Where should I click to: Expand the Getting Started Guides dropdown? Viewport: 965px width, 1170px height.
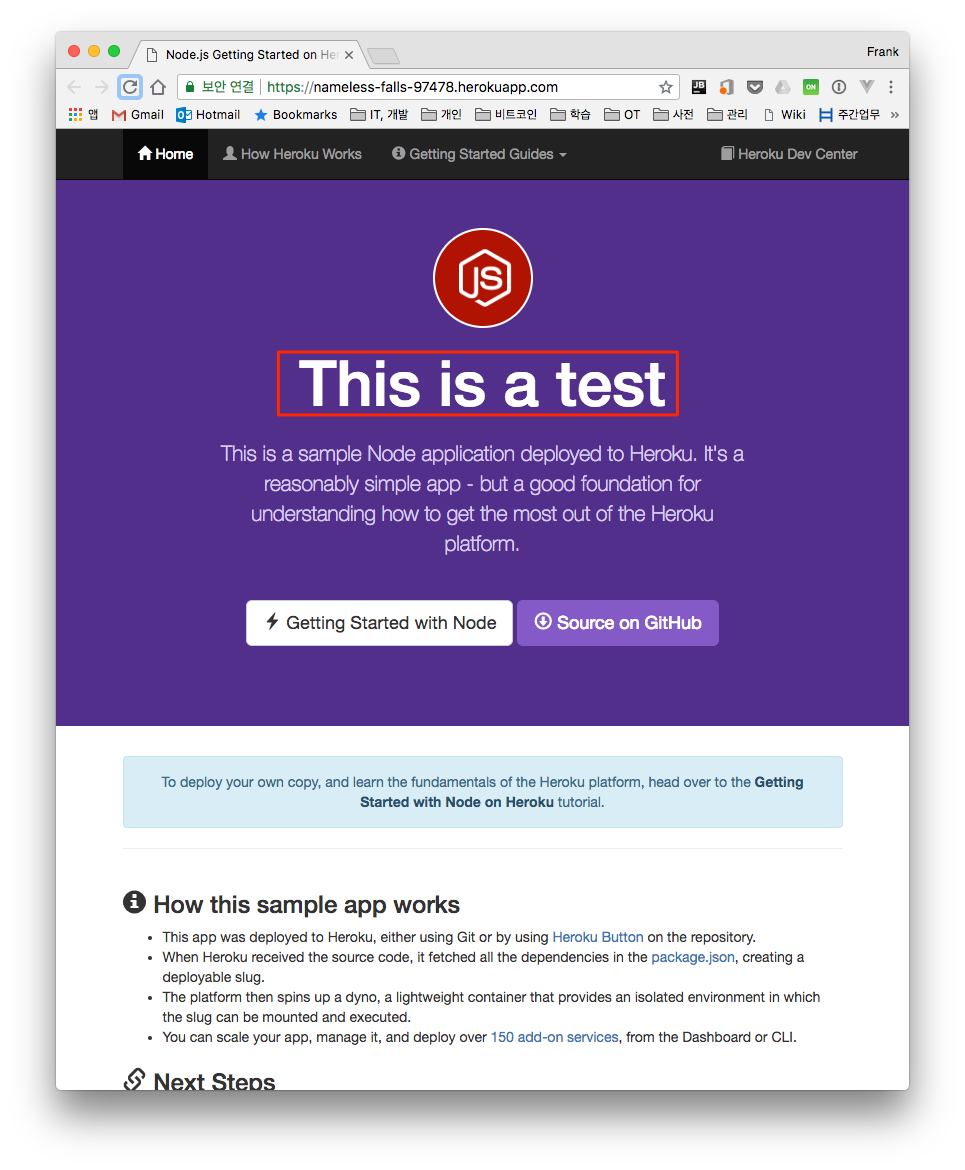click(x=478, y=154)
